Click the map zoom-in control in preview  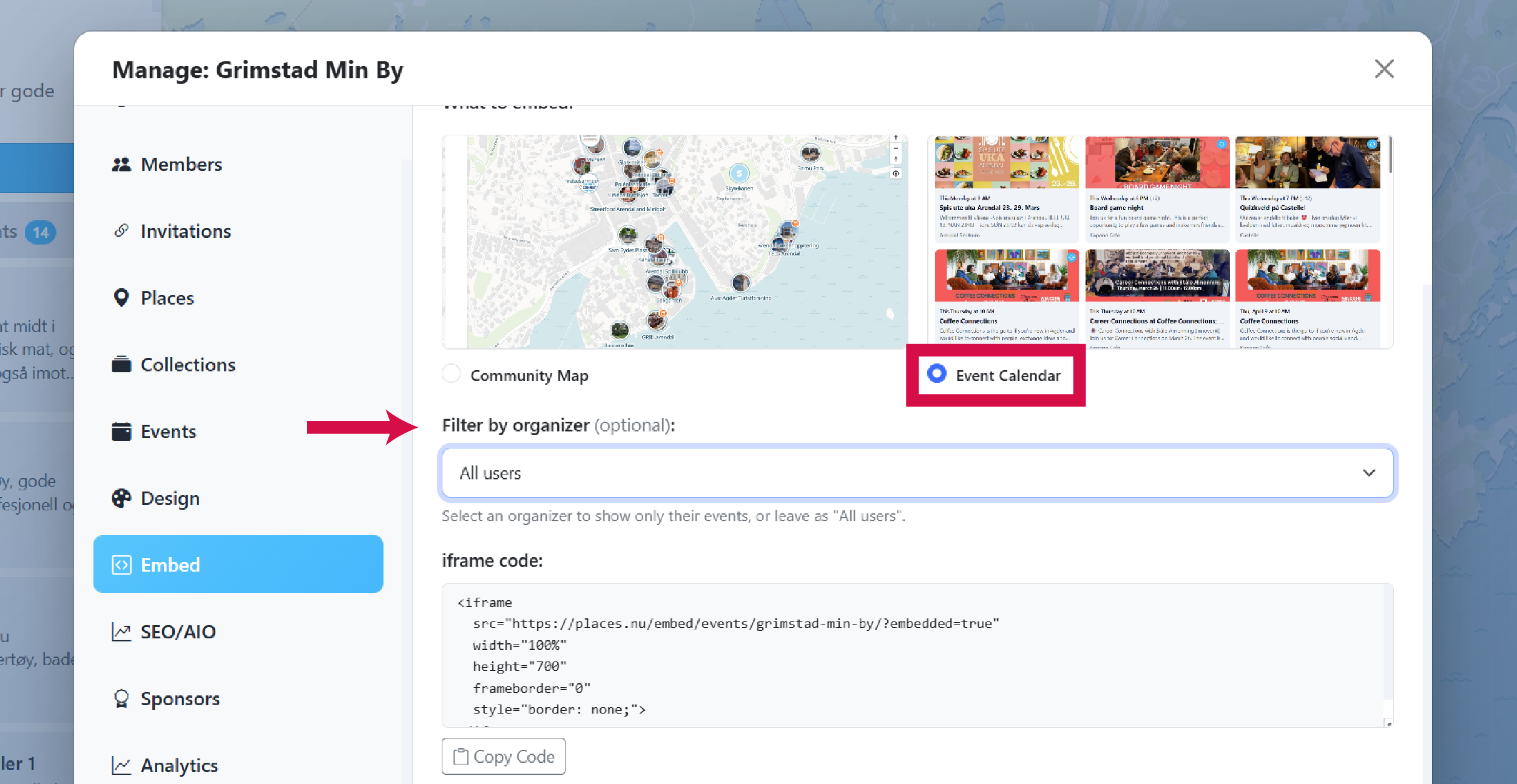896,138
